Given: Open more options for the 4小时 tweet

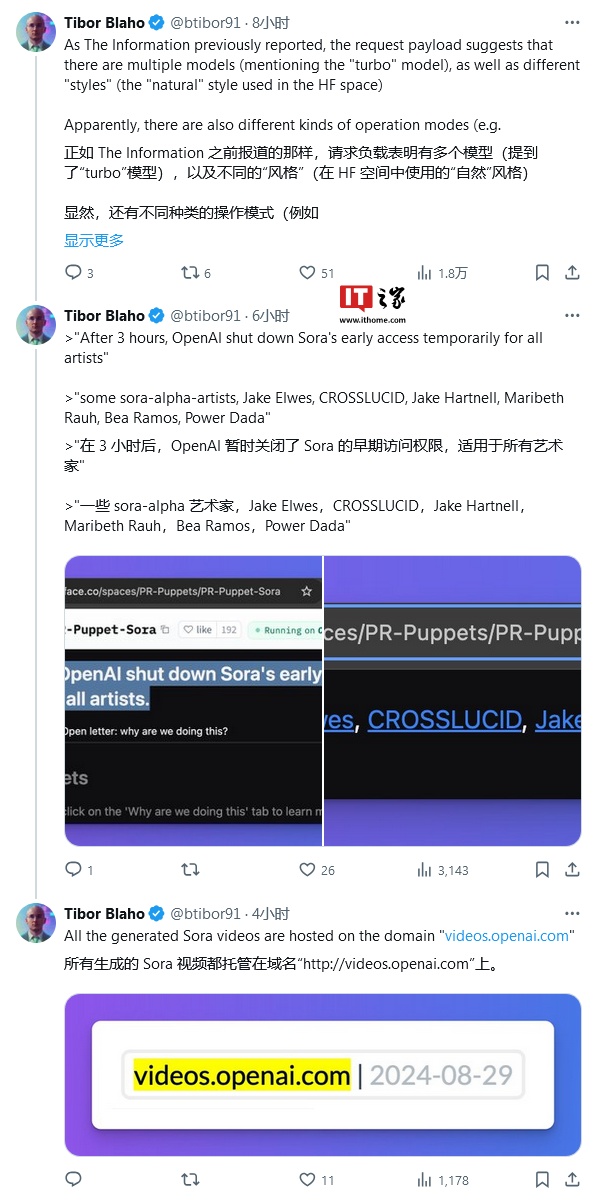Looking at the screenshot, I should tap(572, 913).
